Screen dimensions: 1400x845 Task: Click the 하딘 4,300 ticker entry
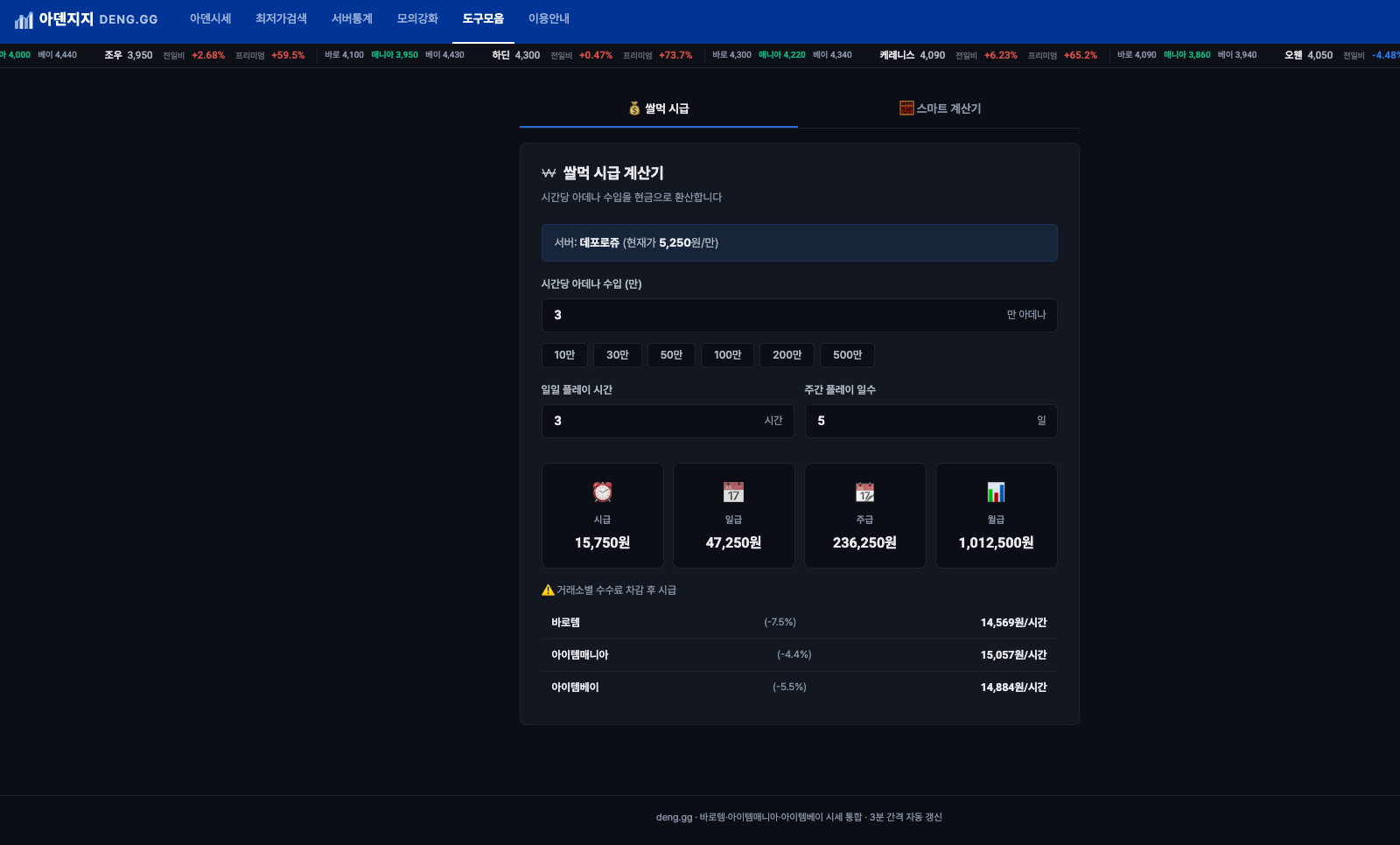[516, 55]
